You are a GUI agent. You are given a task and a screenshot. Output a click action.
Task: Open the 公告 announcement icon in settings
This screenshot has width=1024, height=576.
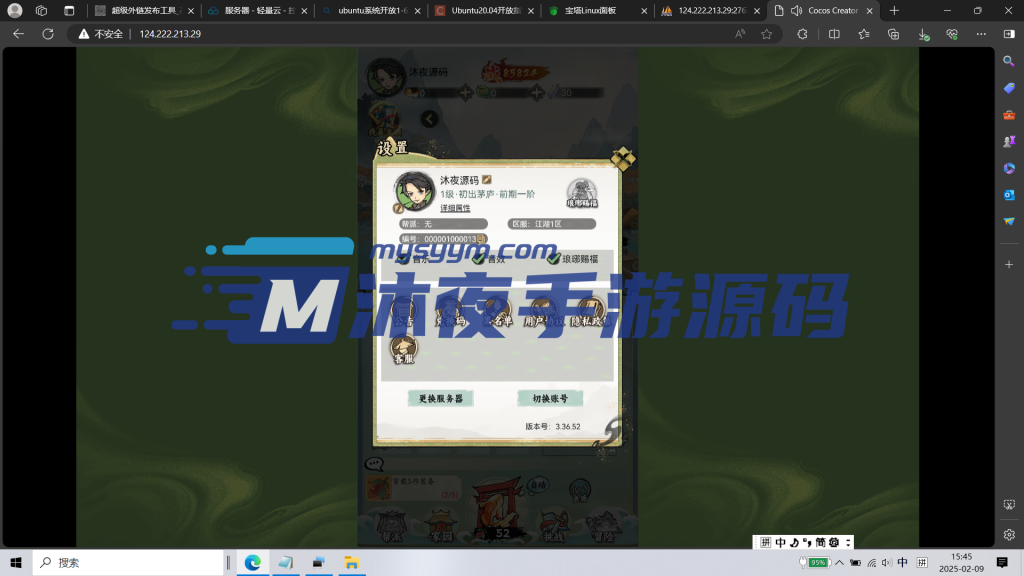click(x=404, y=309)
